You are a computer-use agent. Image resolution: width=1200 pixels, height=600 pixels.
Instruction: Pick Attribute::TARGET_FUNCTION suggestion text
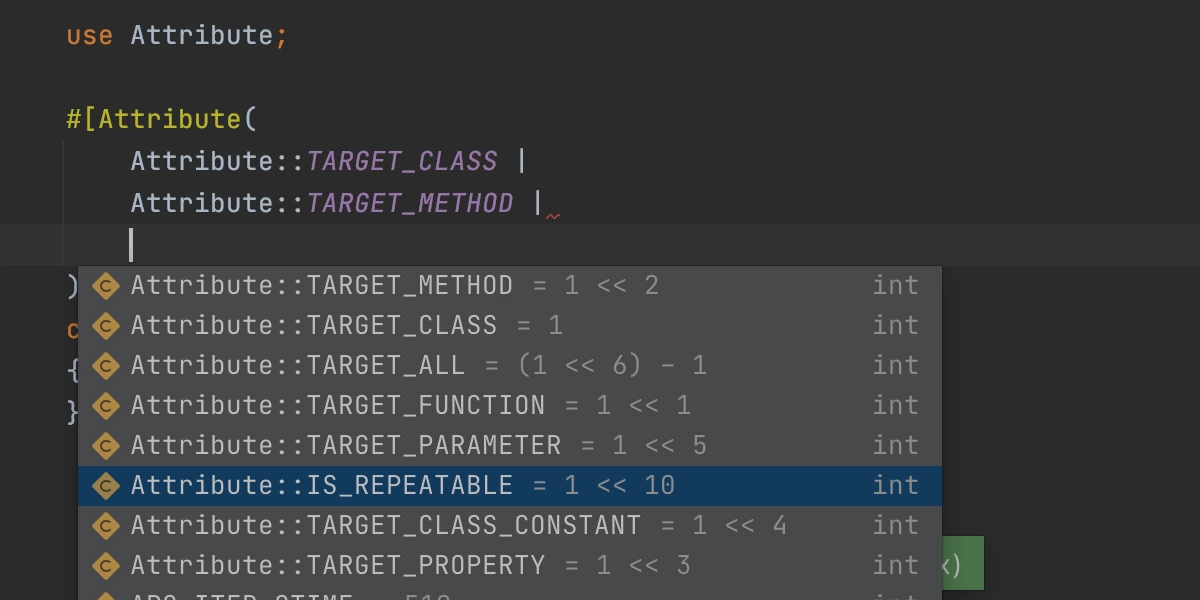click(338, 406)
